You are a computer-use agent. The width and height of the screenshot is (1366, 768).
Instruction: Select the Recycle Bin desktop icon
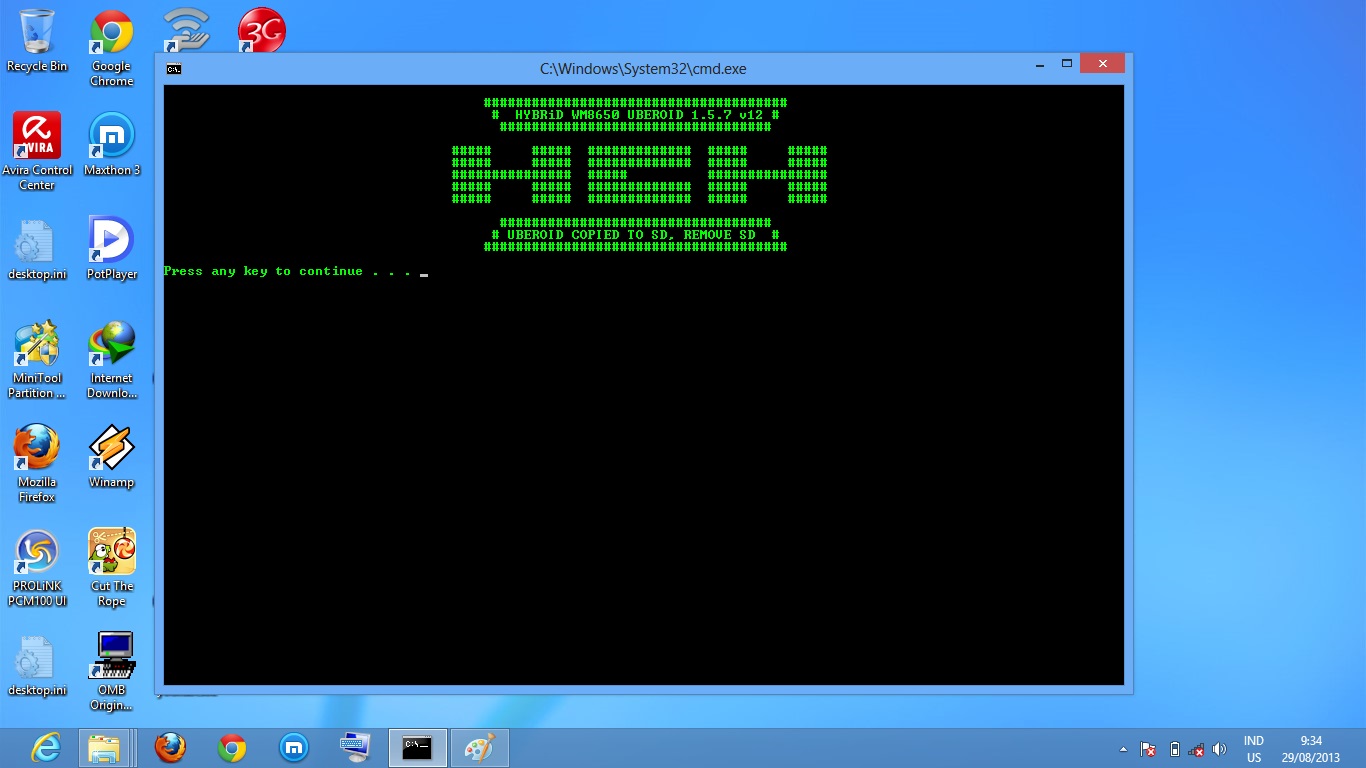[37, 41]
